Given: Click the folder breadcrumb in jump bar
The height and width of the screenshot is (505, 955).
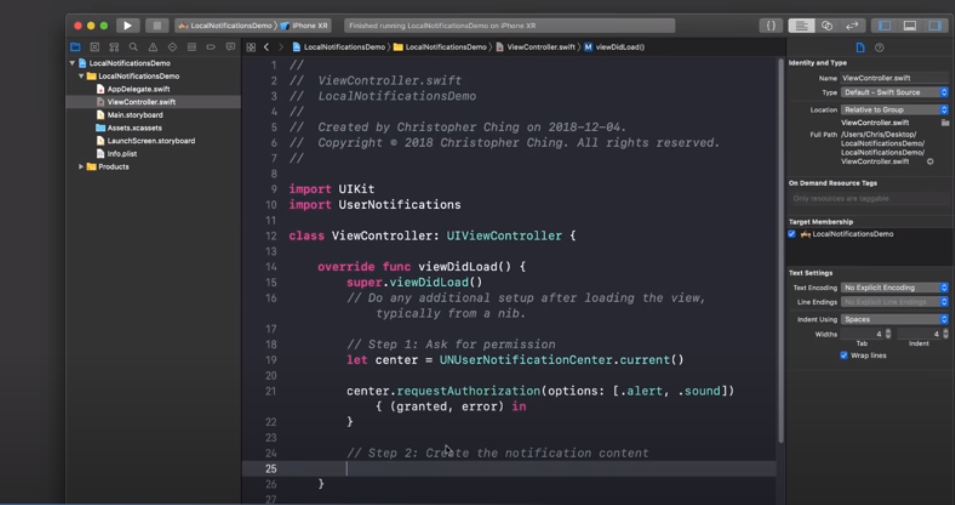Looking at the screenshot, I should 440,47.
